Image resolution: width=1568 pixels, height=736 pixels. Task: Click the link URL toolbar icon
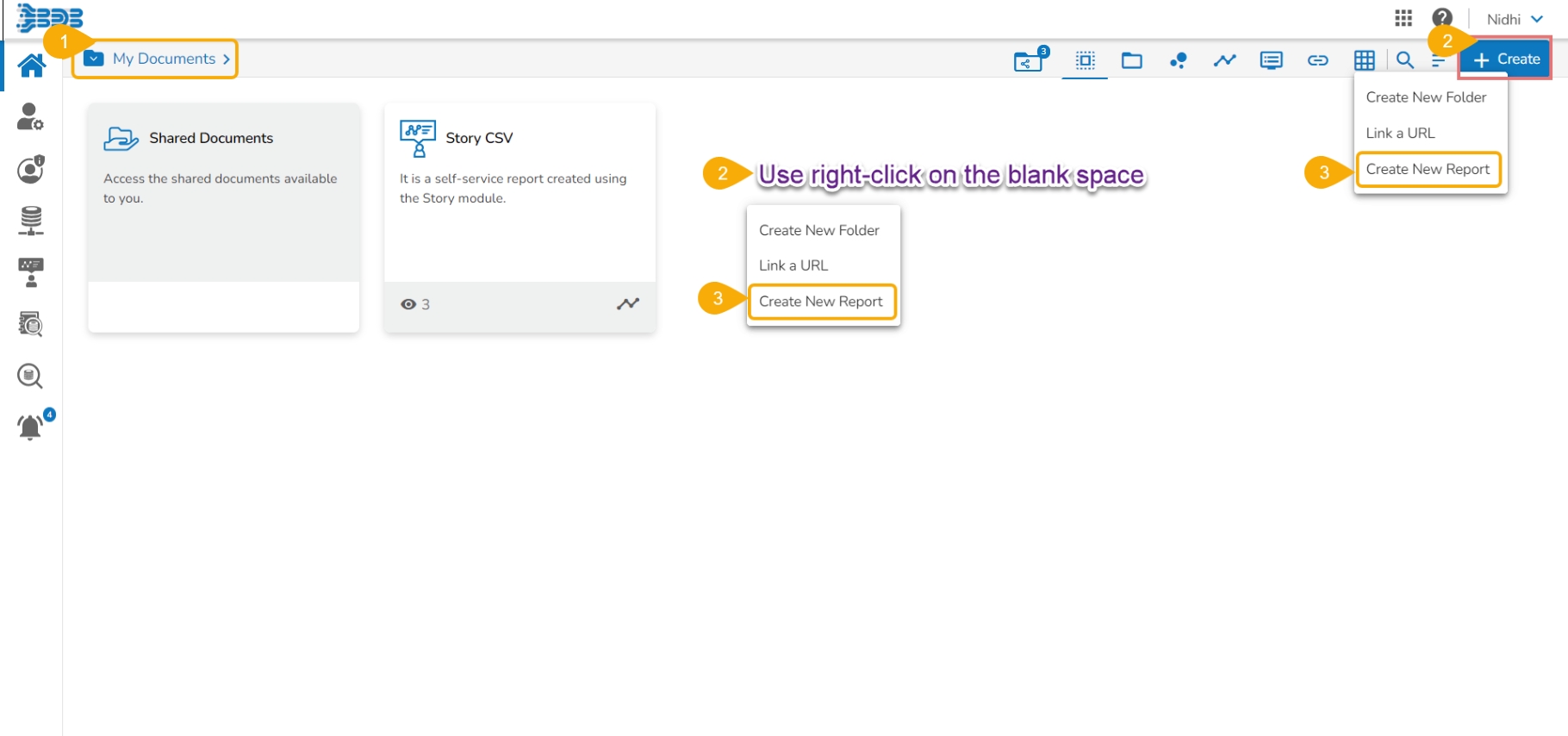(1317, 60)
